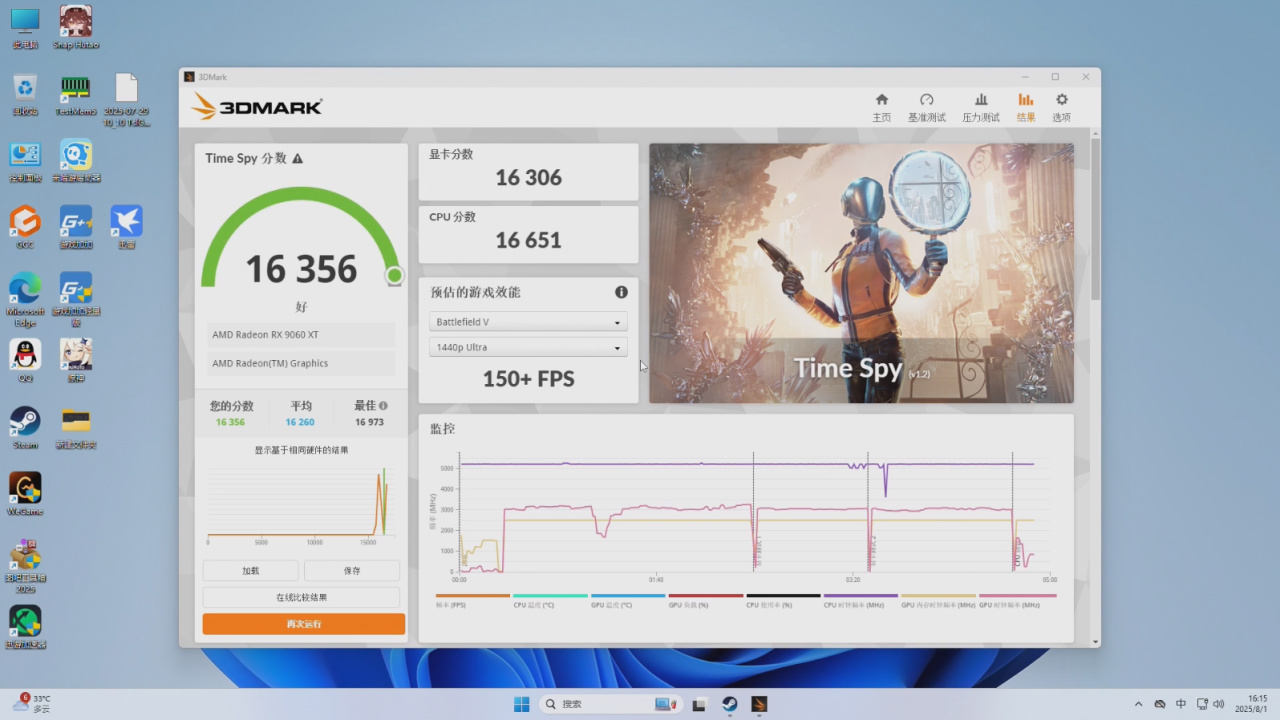This screenshot has height=720, width=1280.
Task: Select the 结果 results tab
Action: (1026, 107)
